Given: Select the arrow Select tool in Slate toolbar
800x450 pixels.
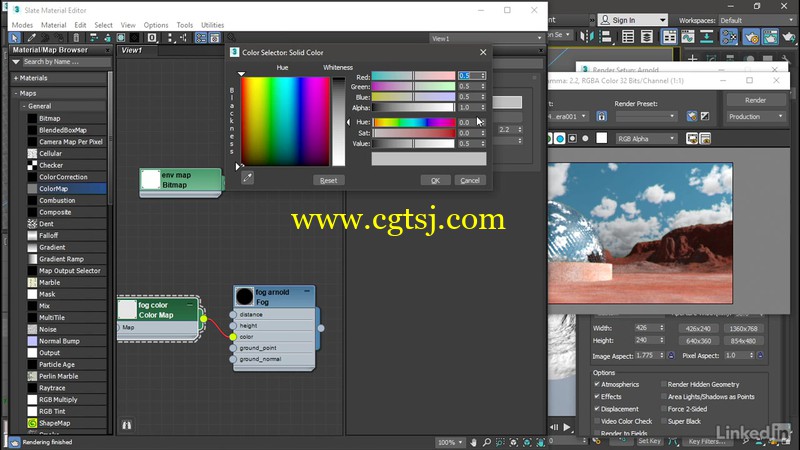Looking at the screenshot, I should click(x=14, y=38).
